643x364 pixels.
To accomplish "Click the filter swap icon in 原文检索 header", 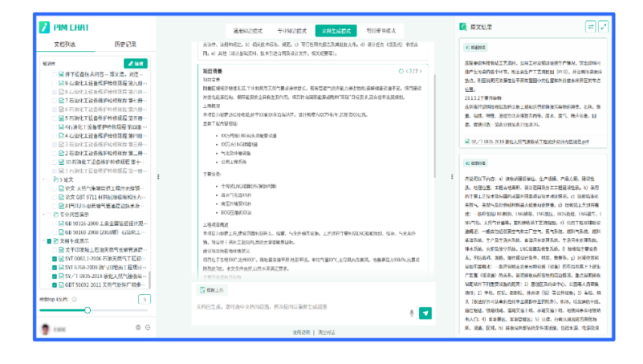I will click(591, 27).
